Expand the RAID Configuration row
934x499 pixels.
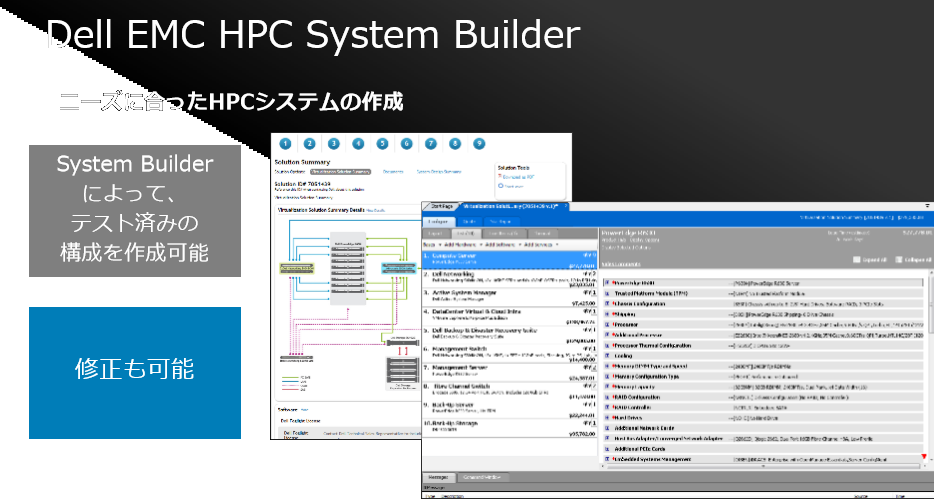[608, 397]
